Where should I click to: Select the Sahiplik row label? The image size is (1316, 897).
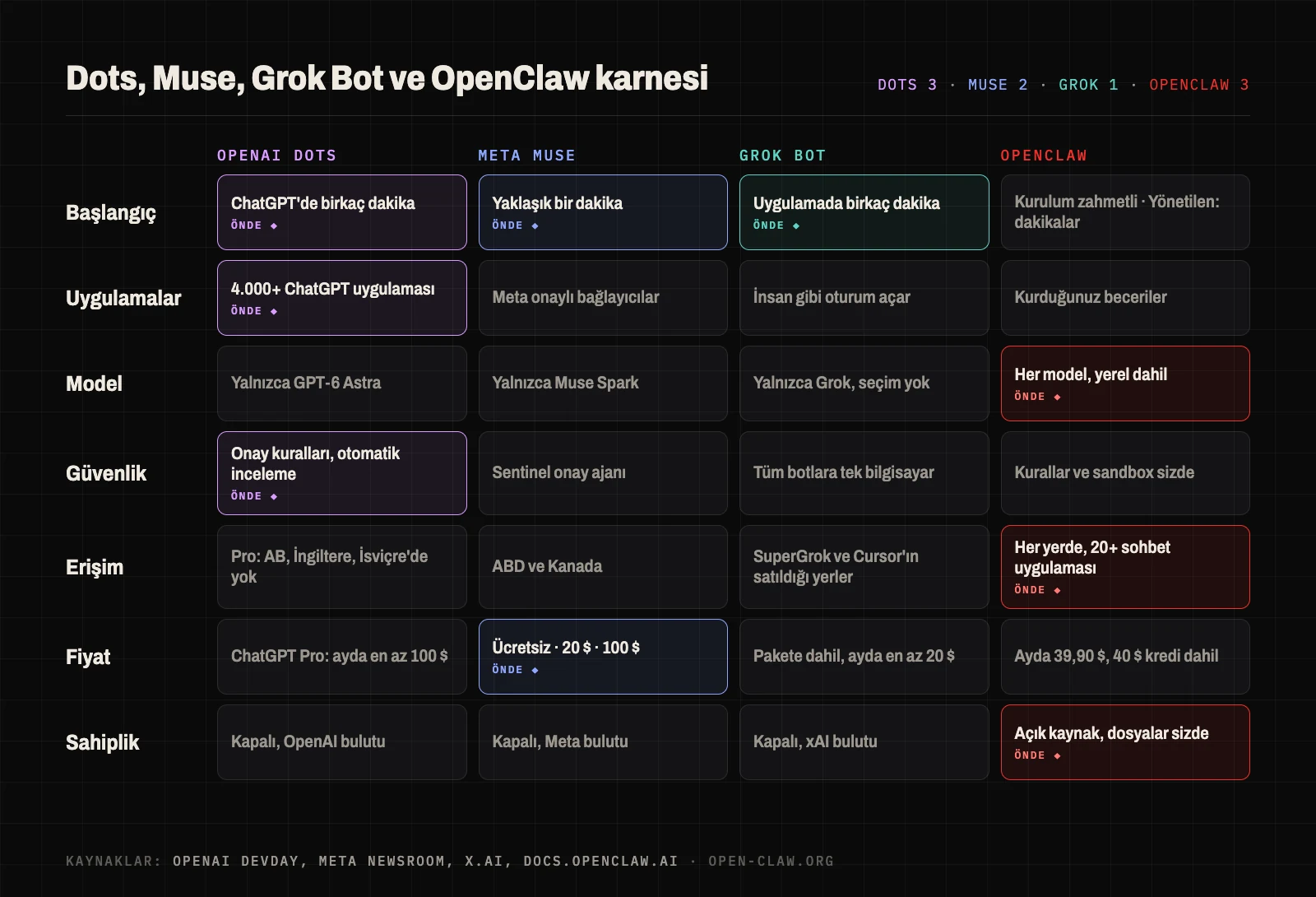point(103,742)
